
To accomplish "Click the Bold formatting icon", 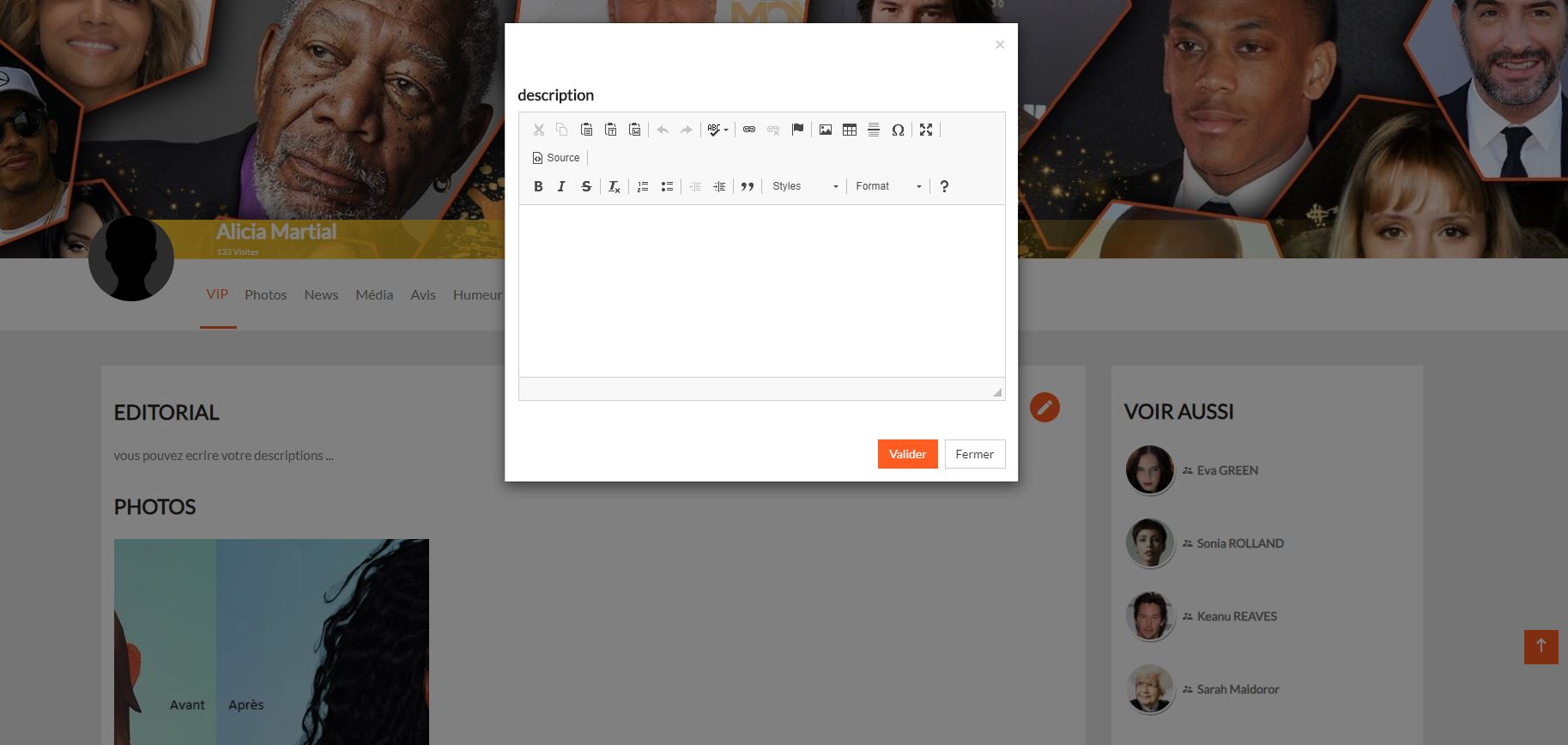I will tap(538, 186).
